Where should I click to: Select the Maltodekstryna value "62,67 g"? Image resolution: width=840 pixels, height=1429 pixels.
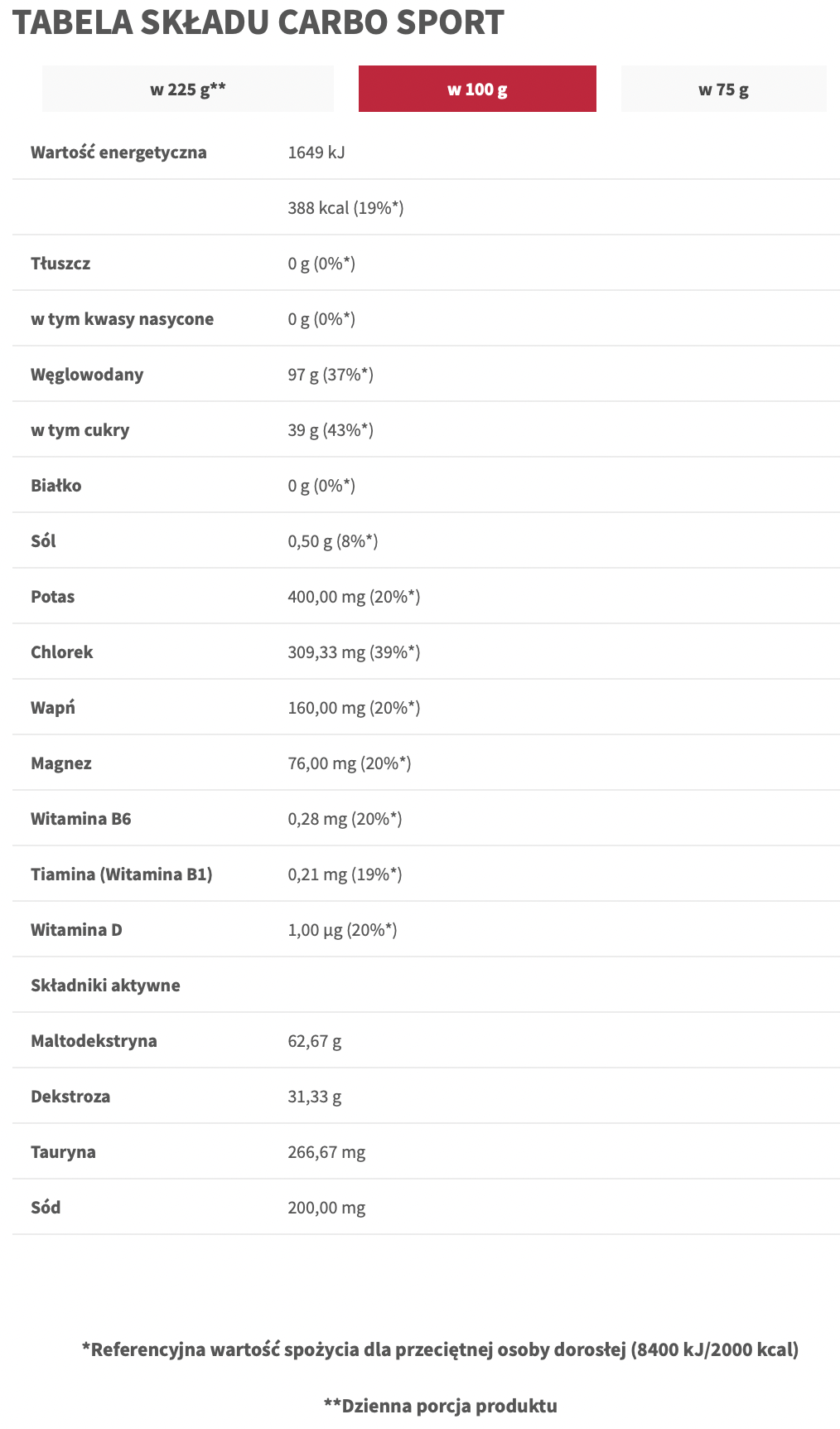(x=315, y=1041)
